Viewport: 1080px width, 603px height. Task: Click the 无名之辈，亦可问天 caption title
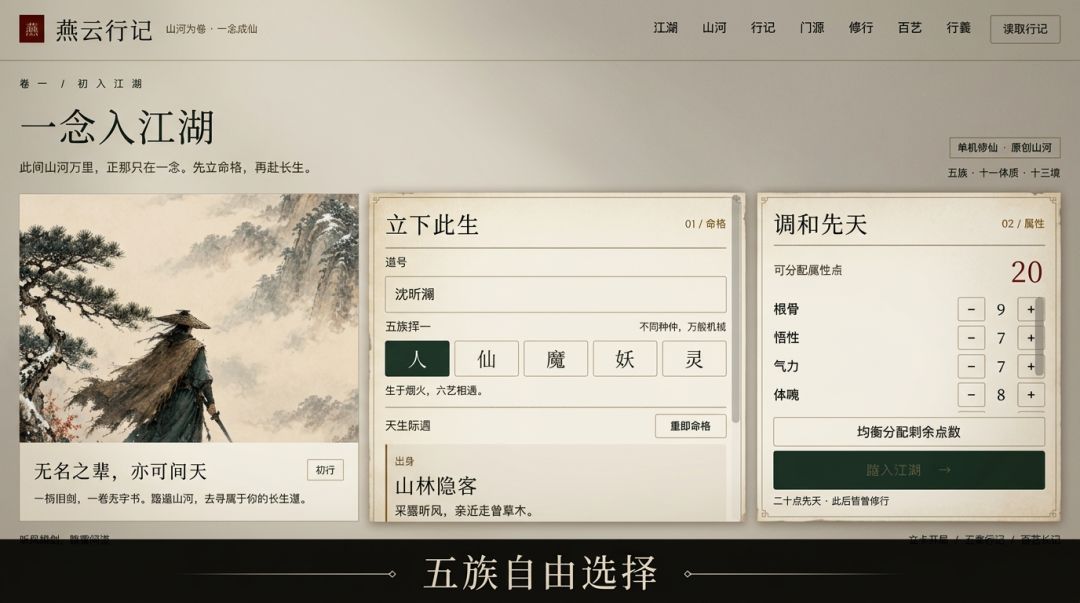[x=121, y=471]
